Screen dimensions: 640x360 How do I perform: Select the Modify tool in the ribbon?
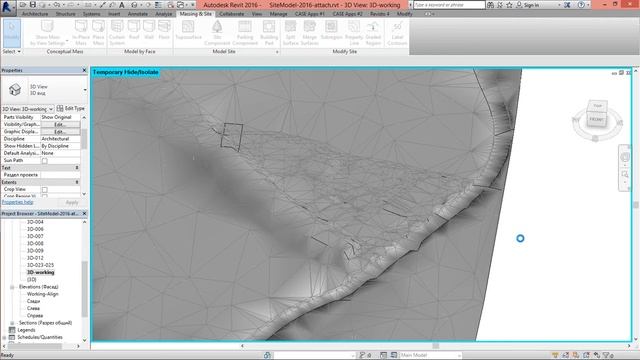point(11,32)
